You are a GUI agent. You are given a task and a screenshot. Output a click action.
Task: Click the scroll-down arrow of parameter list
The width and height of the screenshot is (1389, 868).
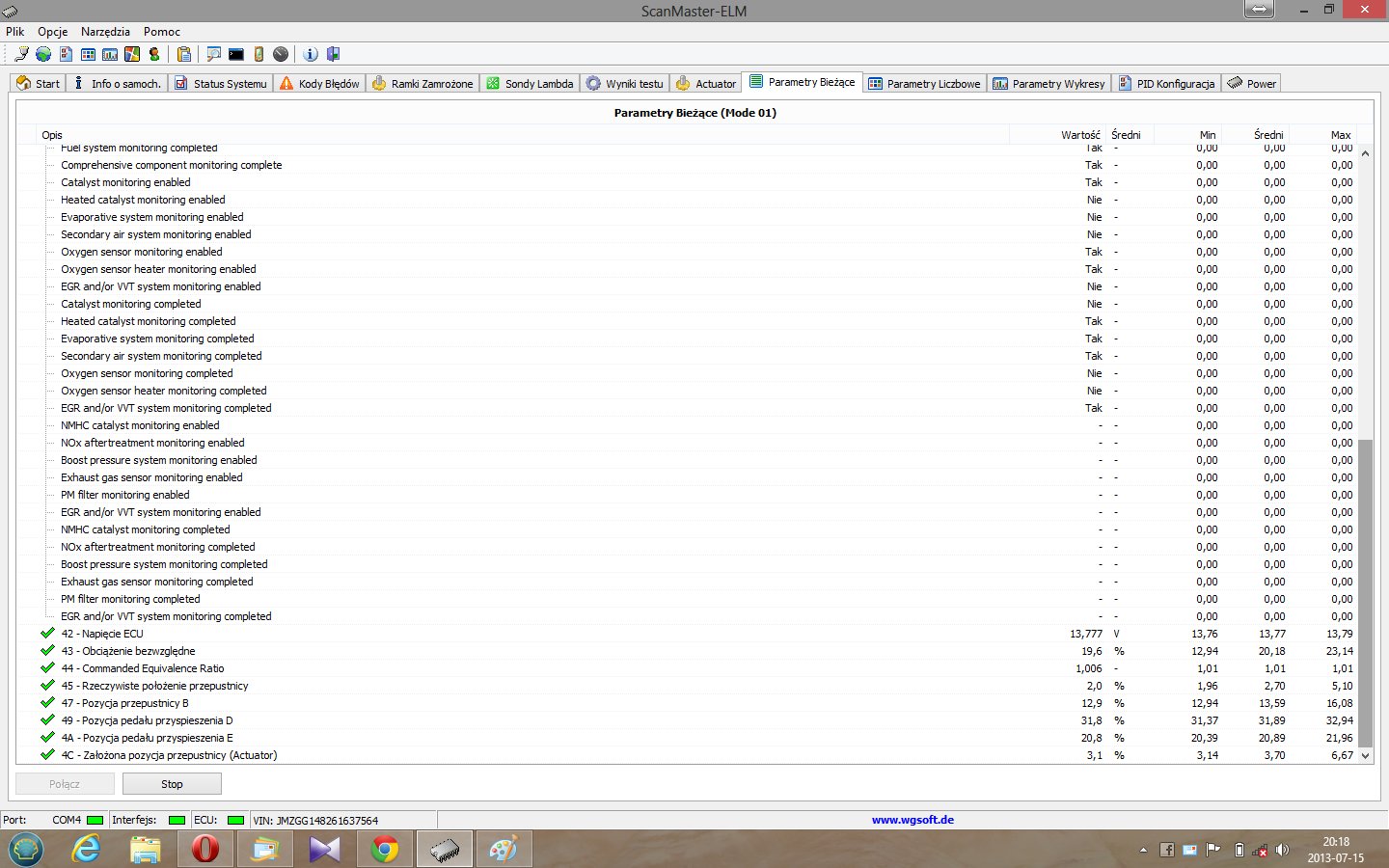[1365, 756]
